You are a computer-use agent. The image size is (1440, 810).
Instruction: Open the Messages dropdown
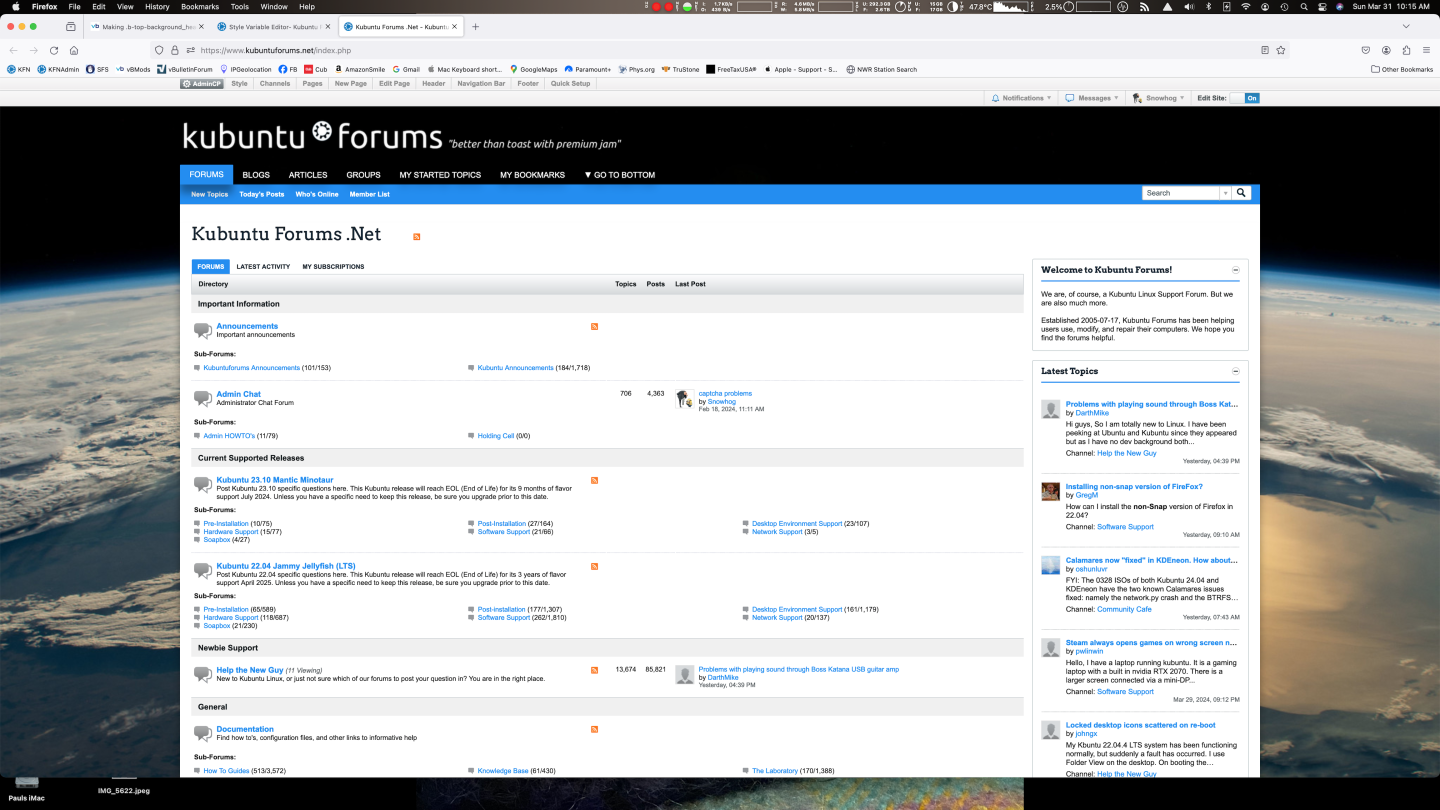(x=1091, y=98)
